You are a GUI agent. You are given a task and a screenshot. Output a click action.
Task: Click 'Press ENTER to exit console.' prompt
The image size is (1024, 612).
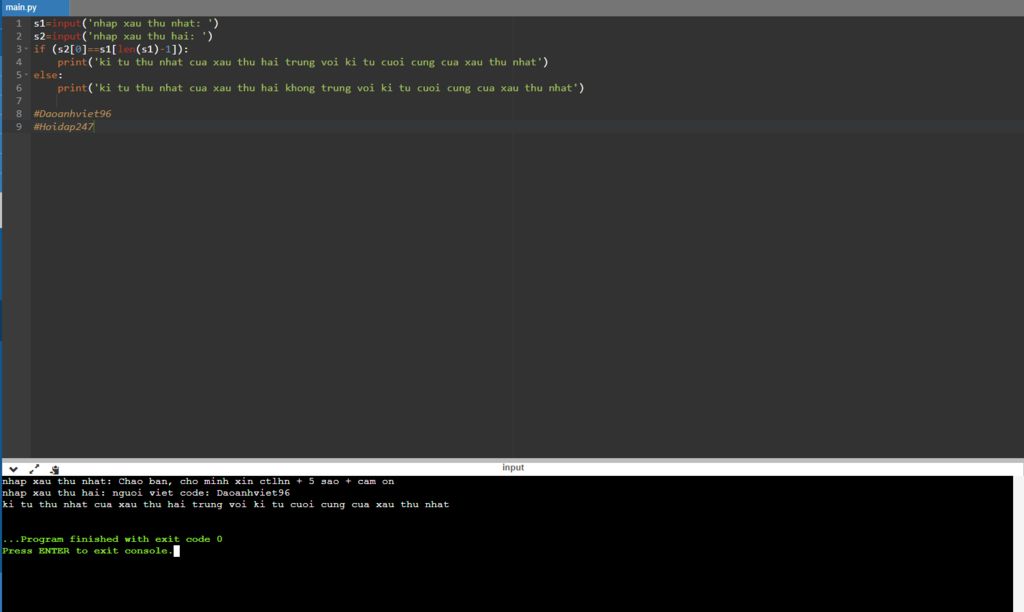click(88, 551)
